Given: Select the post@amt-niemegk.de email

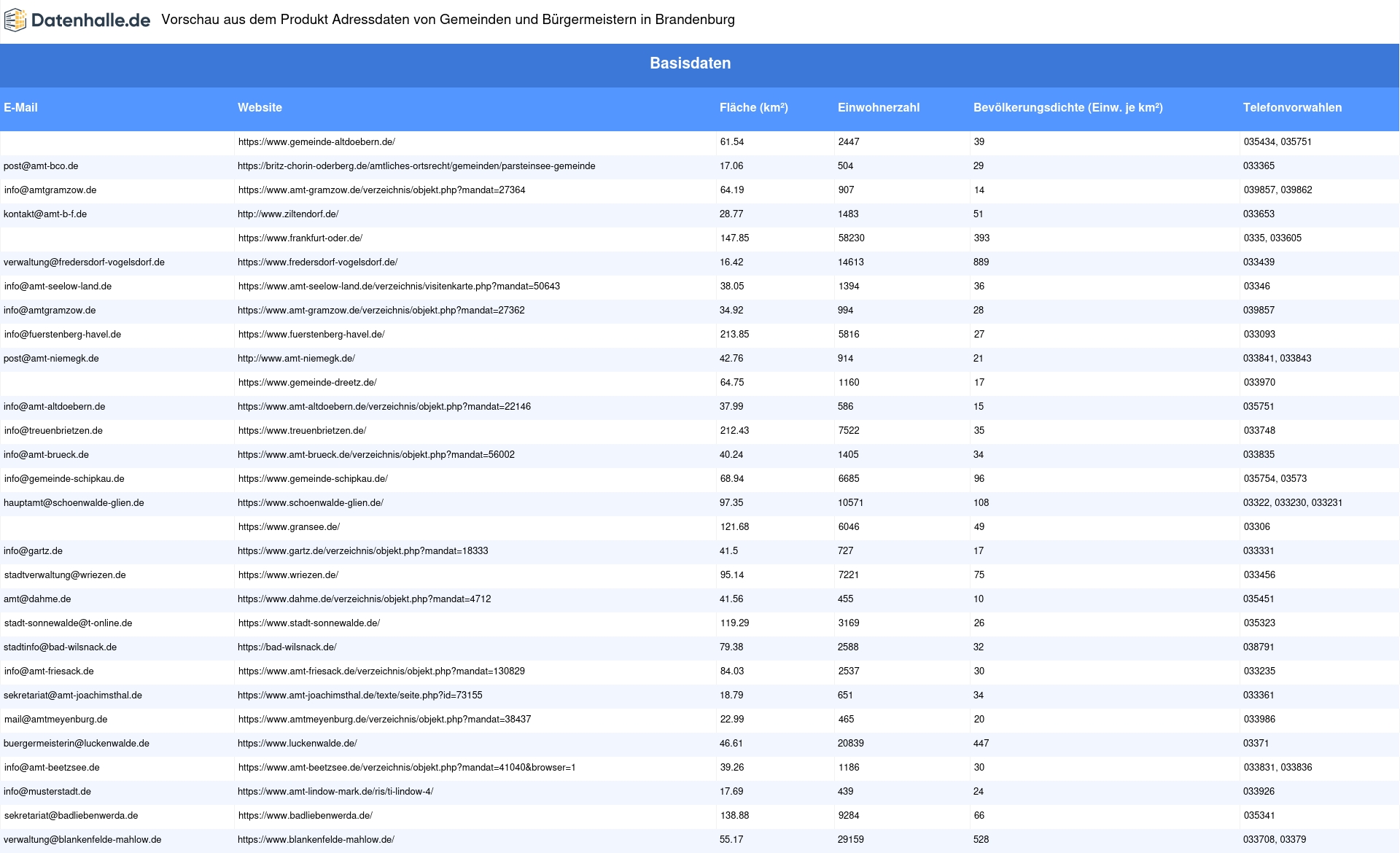Looking at the screenshot, I should [51, 359].
